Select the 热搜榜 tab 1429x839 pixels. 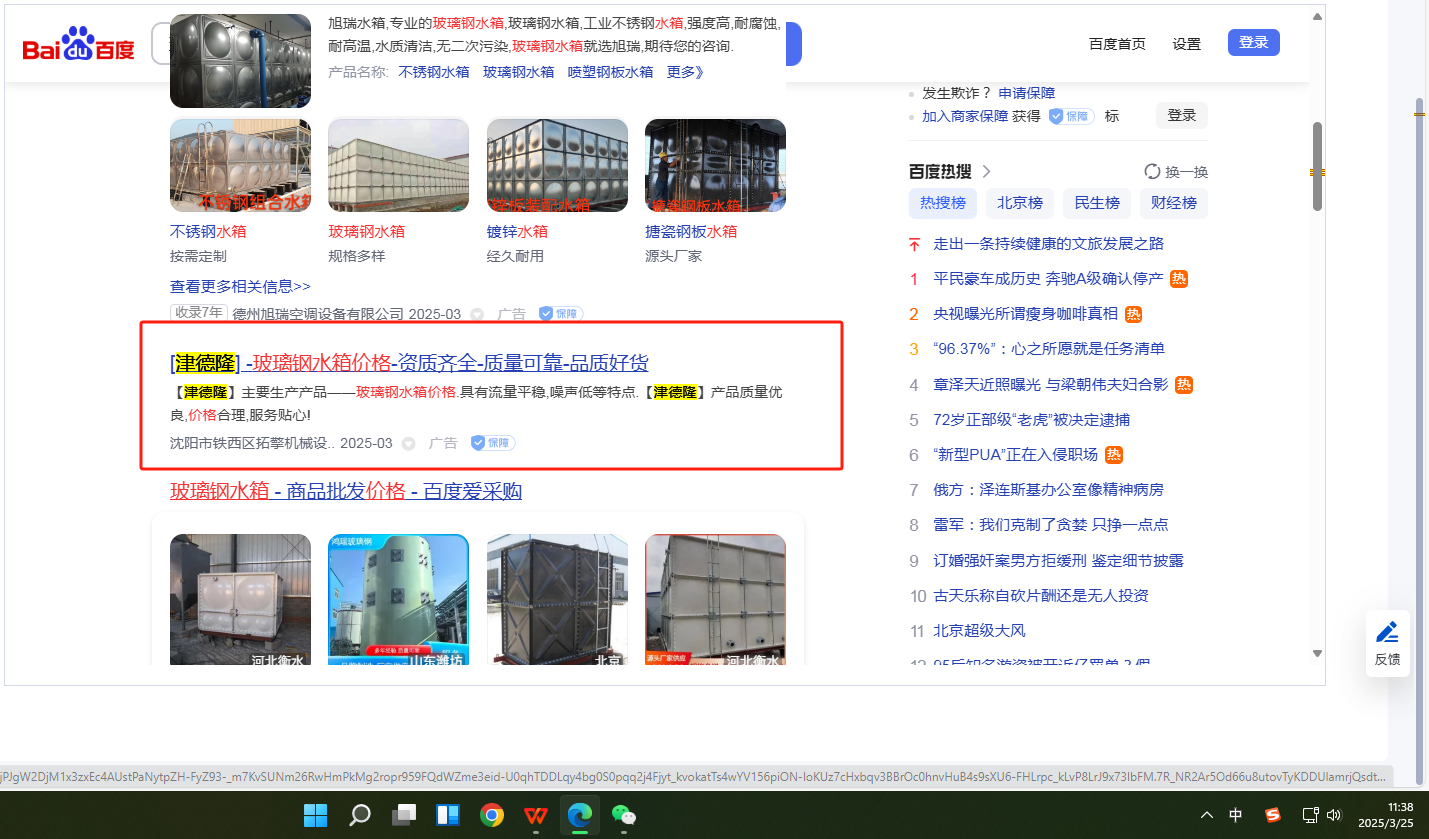943,203
